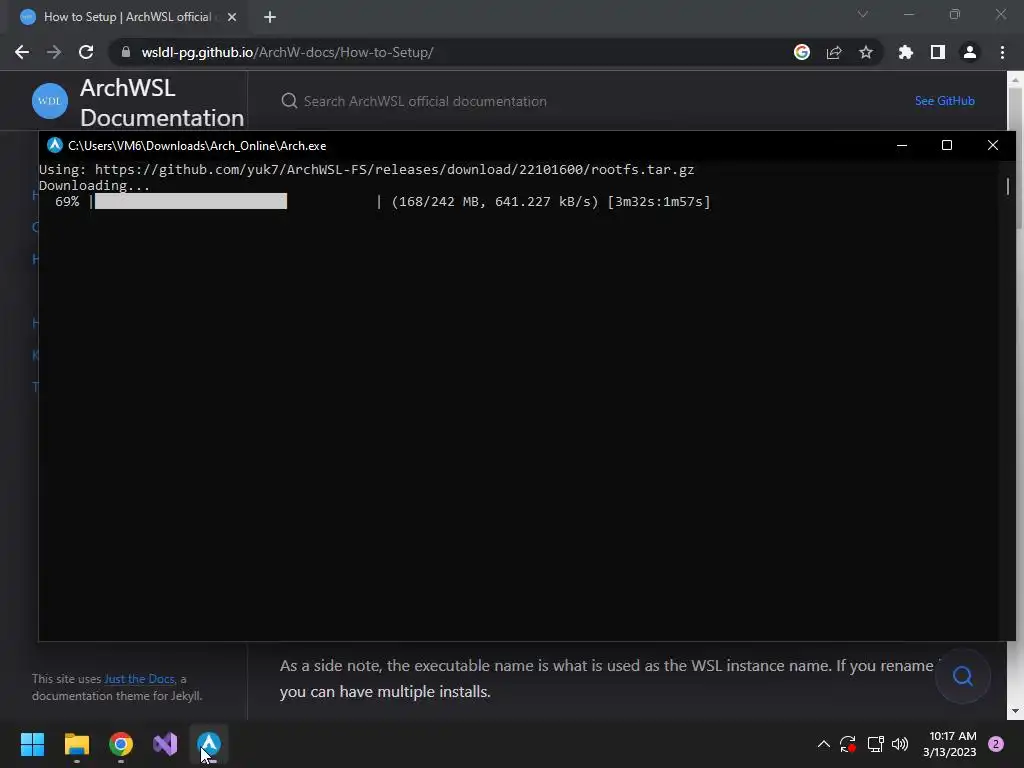Click the rootfs.tar.gz download URL text

pyautogui.click(x=394, y=170)
